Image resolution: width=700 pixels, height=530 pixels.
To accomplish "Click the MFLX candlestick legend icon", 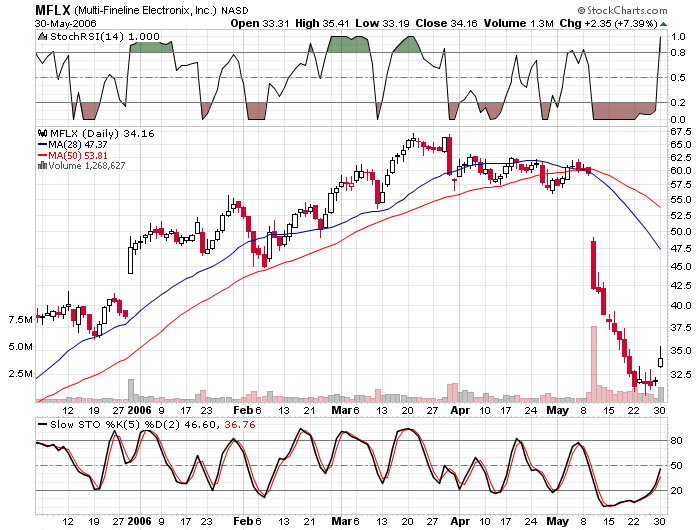I will tap(42, 133).
